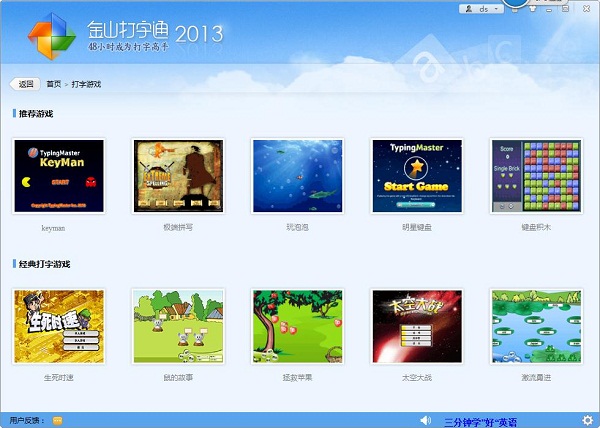Open settings via the bottom-right gear icon
Screen dimensions: 600x428
587,420
